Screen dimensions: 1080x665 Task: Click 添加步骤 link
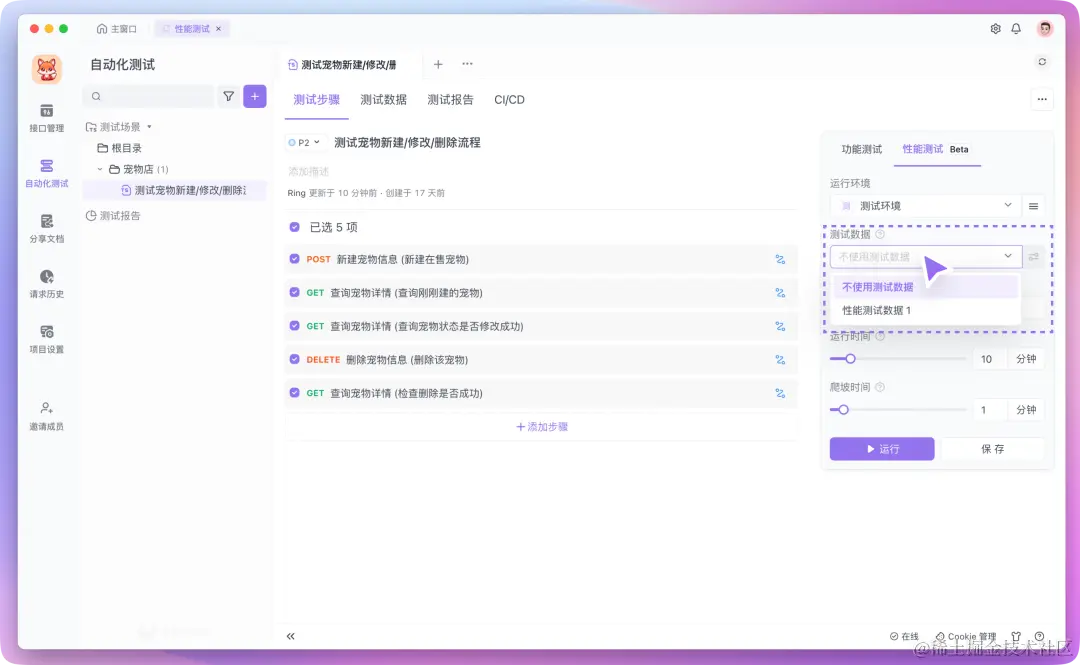point(542,427)
